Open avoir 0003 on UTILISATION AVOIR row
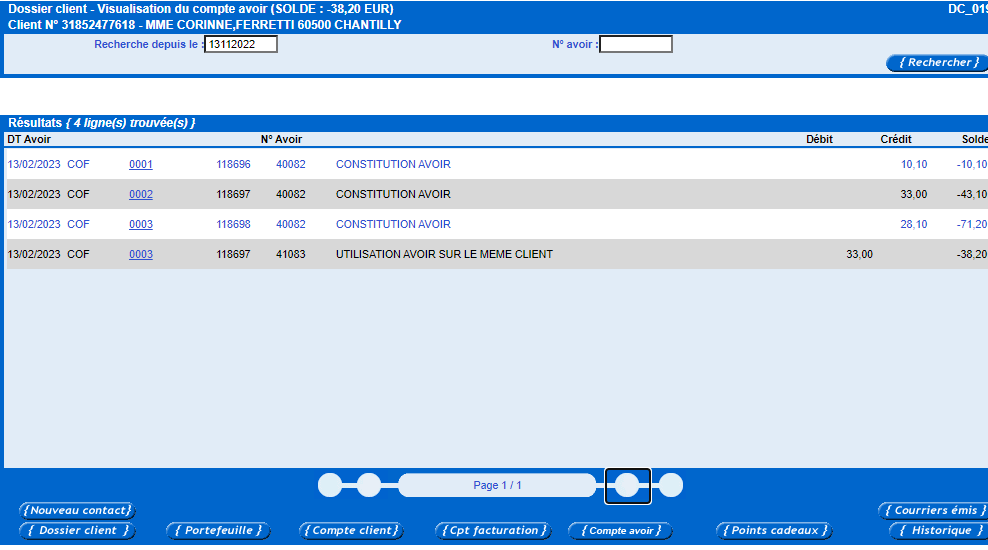Screen dimensions: 988x550 click(141, 255)
